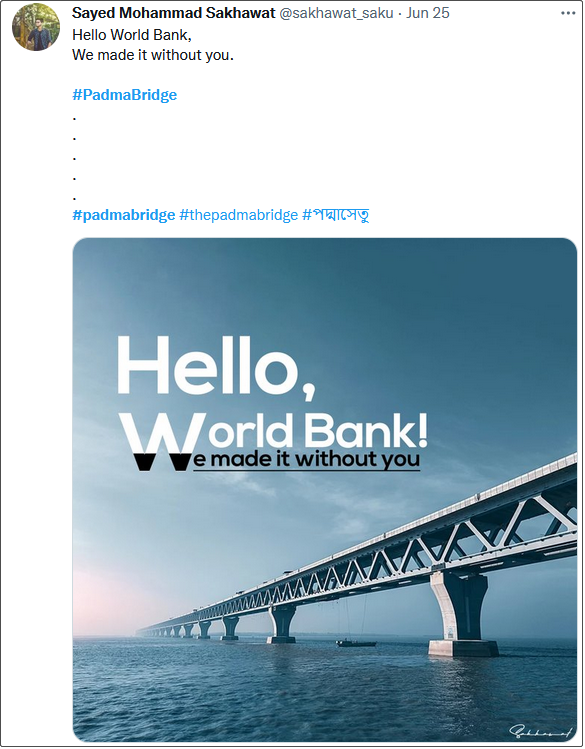Click the tweet line 'Hello World Bank,'
The image size is (585, 749).
(x=132, y=35)
